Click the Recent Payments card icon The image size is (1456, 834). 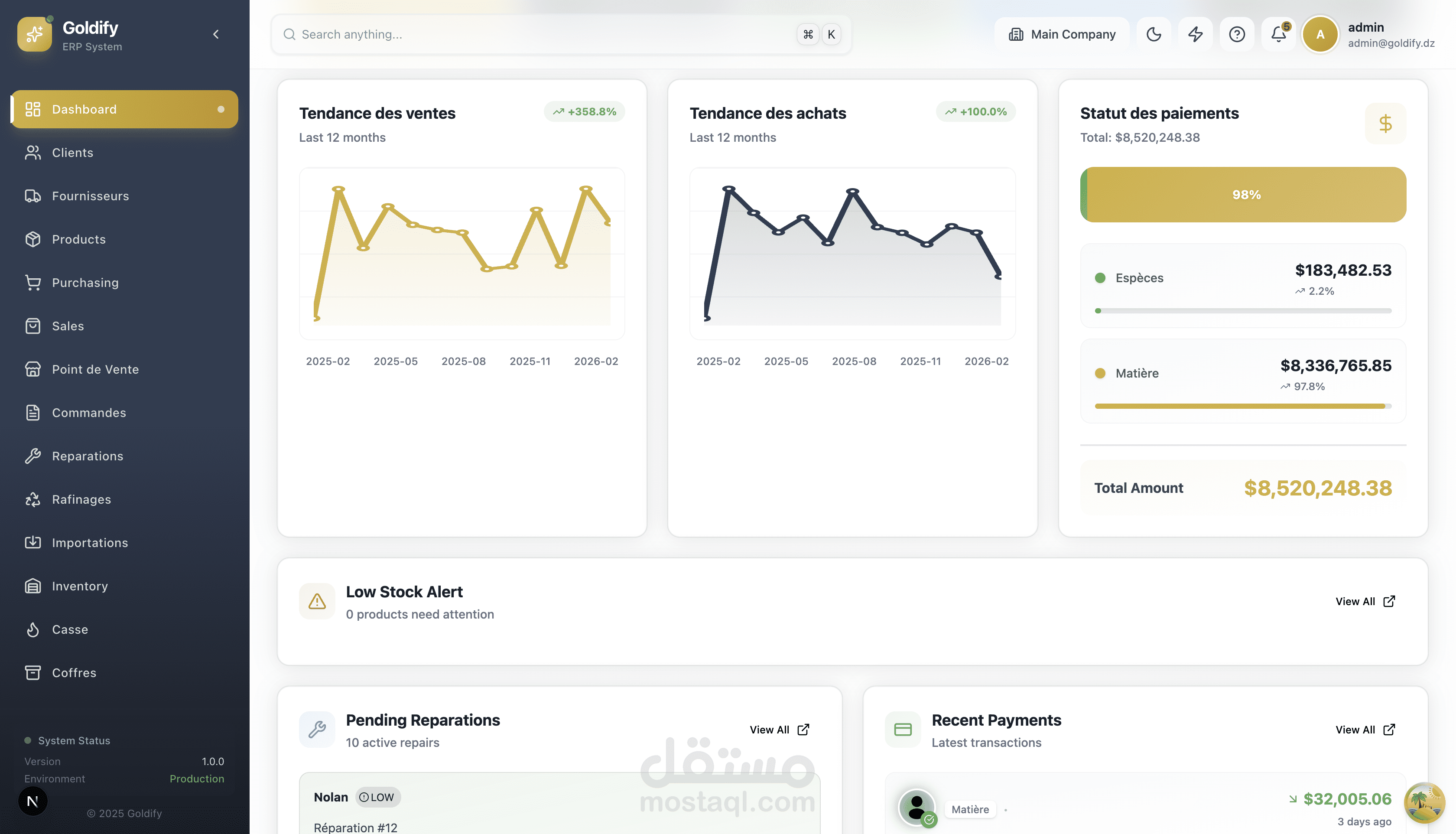coord(902,730)
